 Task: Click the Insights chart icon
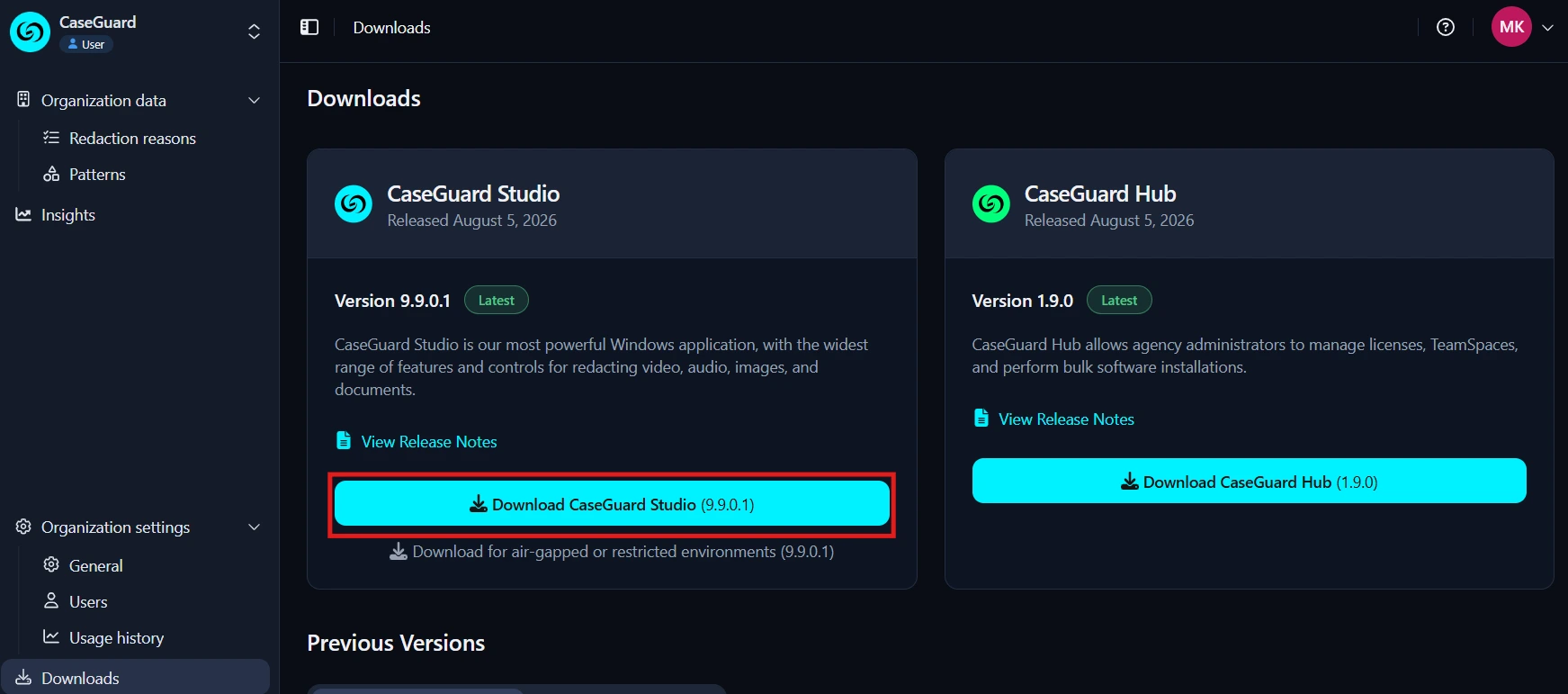point(23,214)
